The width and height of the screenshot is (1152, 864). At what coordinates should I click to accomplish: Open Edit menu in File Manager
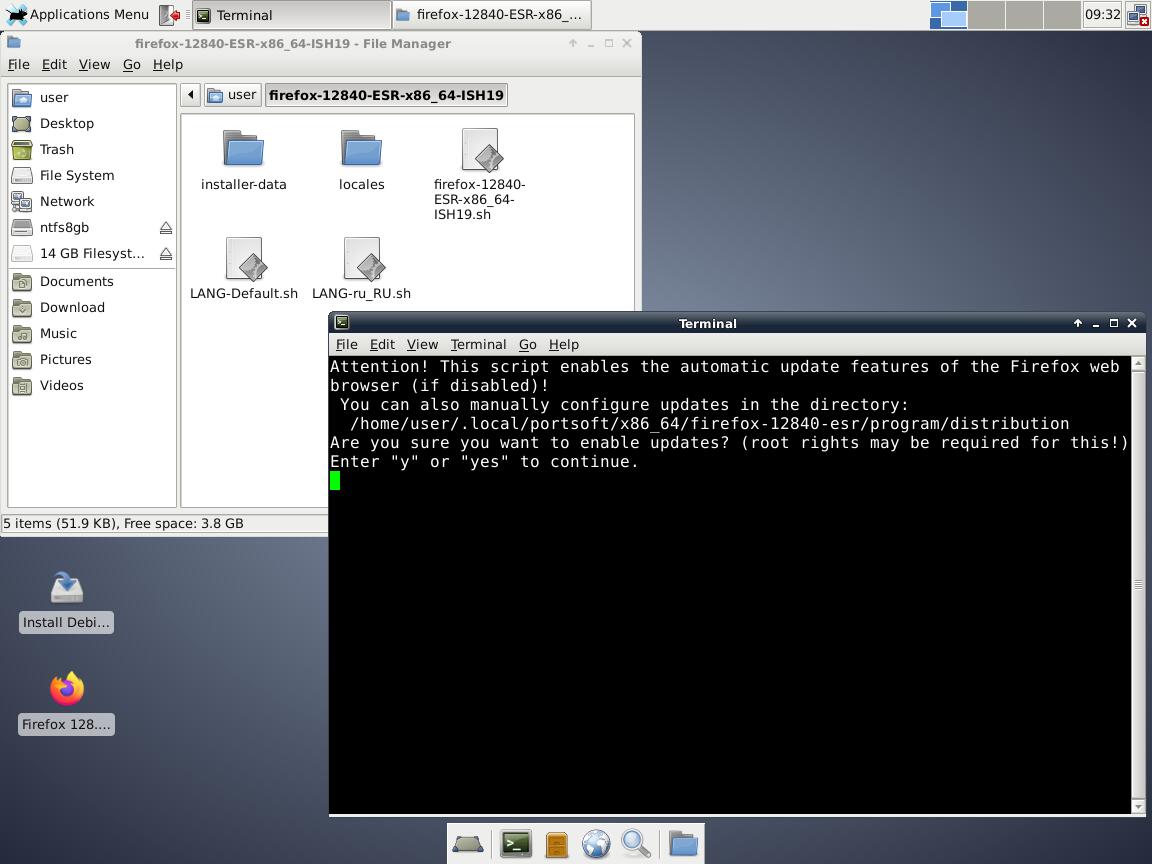[x=54, y=65]
